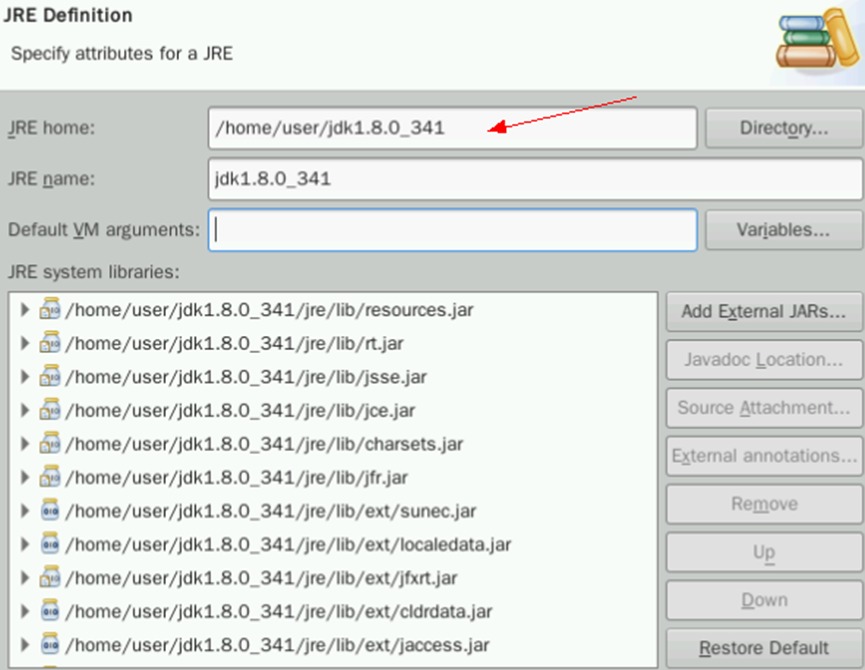Screen dimensions: 865x670
Task: Click the jsse.jar library icon
Action: (50, 377)
